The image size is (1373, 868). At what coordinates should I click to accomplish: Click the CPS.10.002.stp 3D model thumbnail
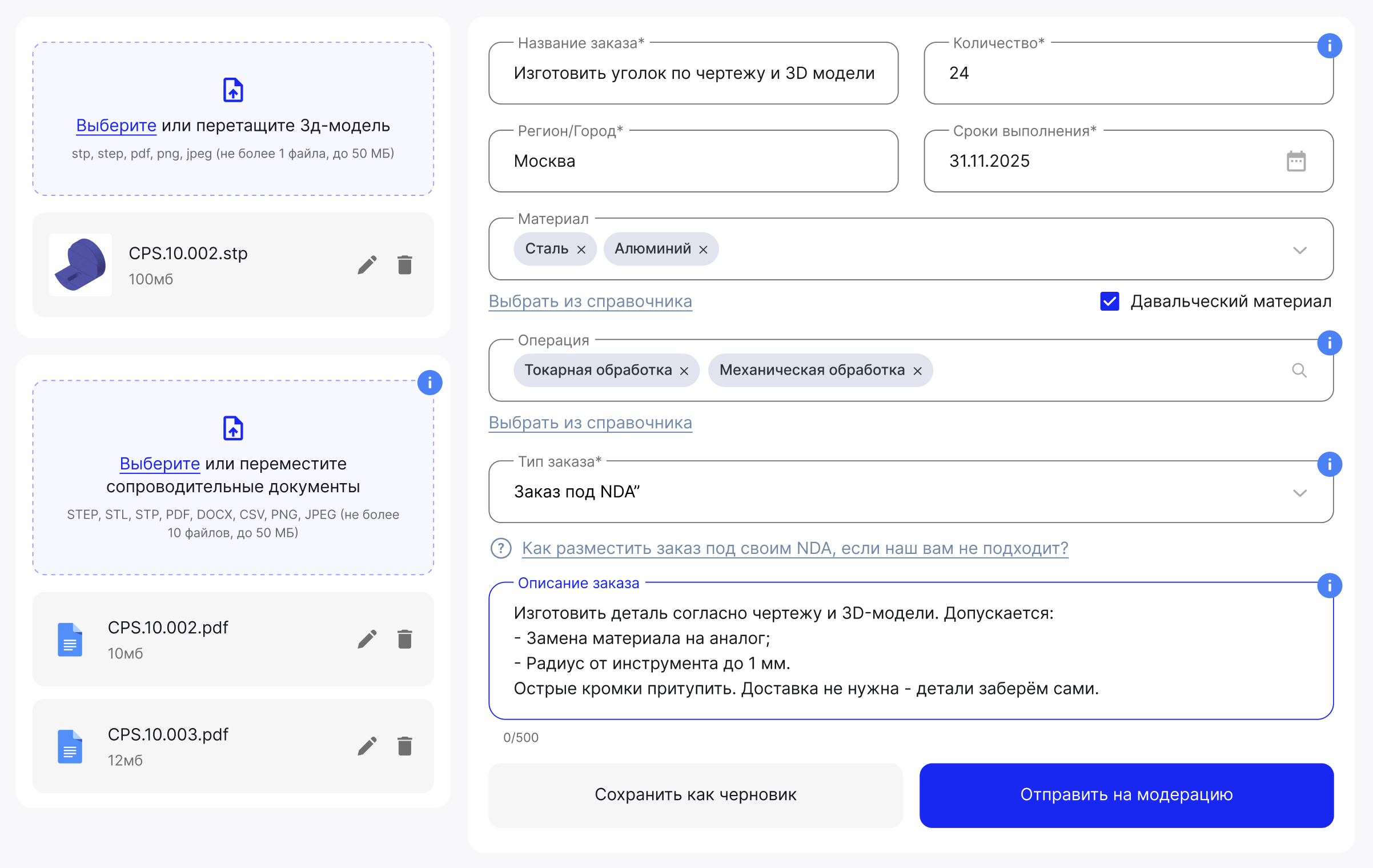(80, 264)
